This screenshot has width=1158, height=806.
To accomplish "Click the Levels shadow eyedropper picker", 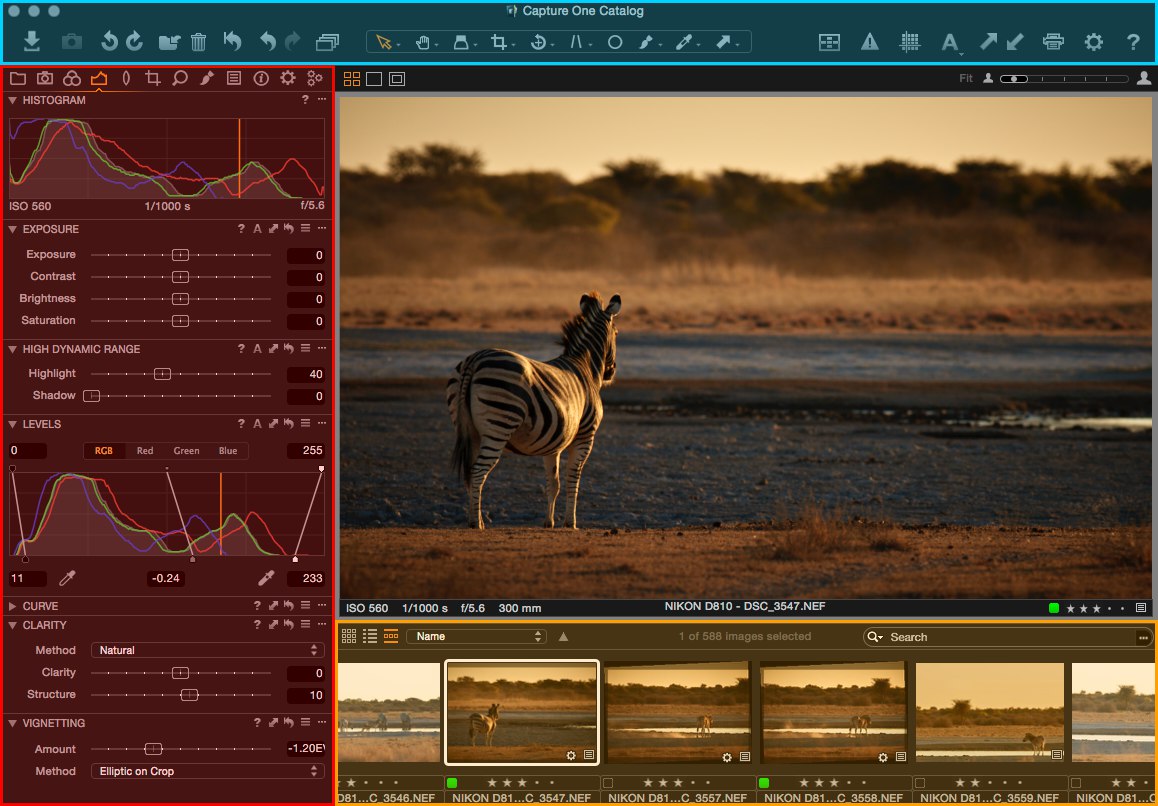I will (67, 578).
